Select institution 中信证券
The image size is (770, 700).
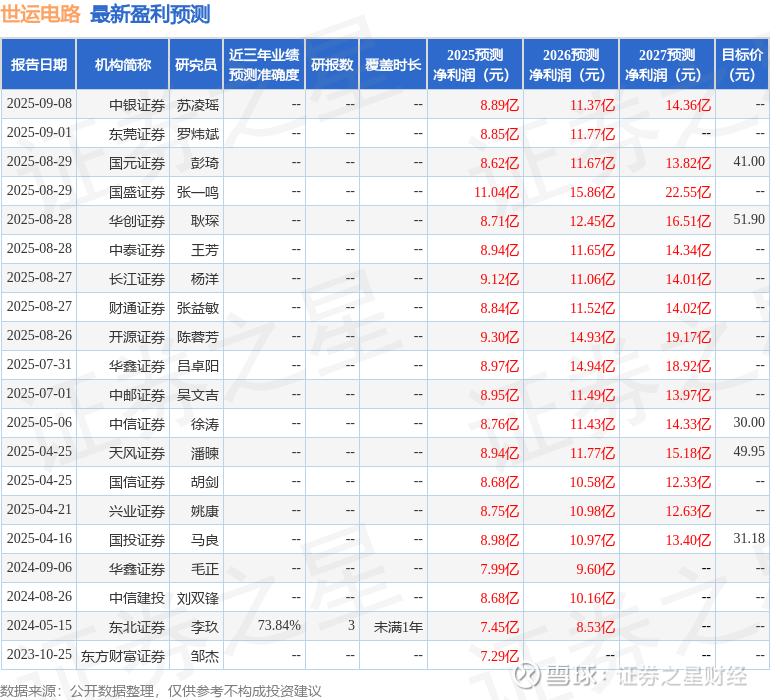click(137, 424)
